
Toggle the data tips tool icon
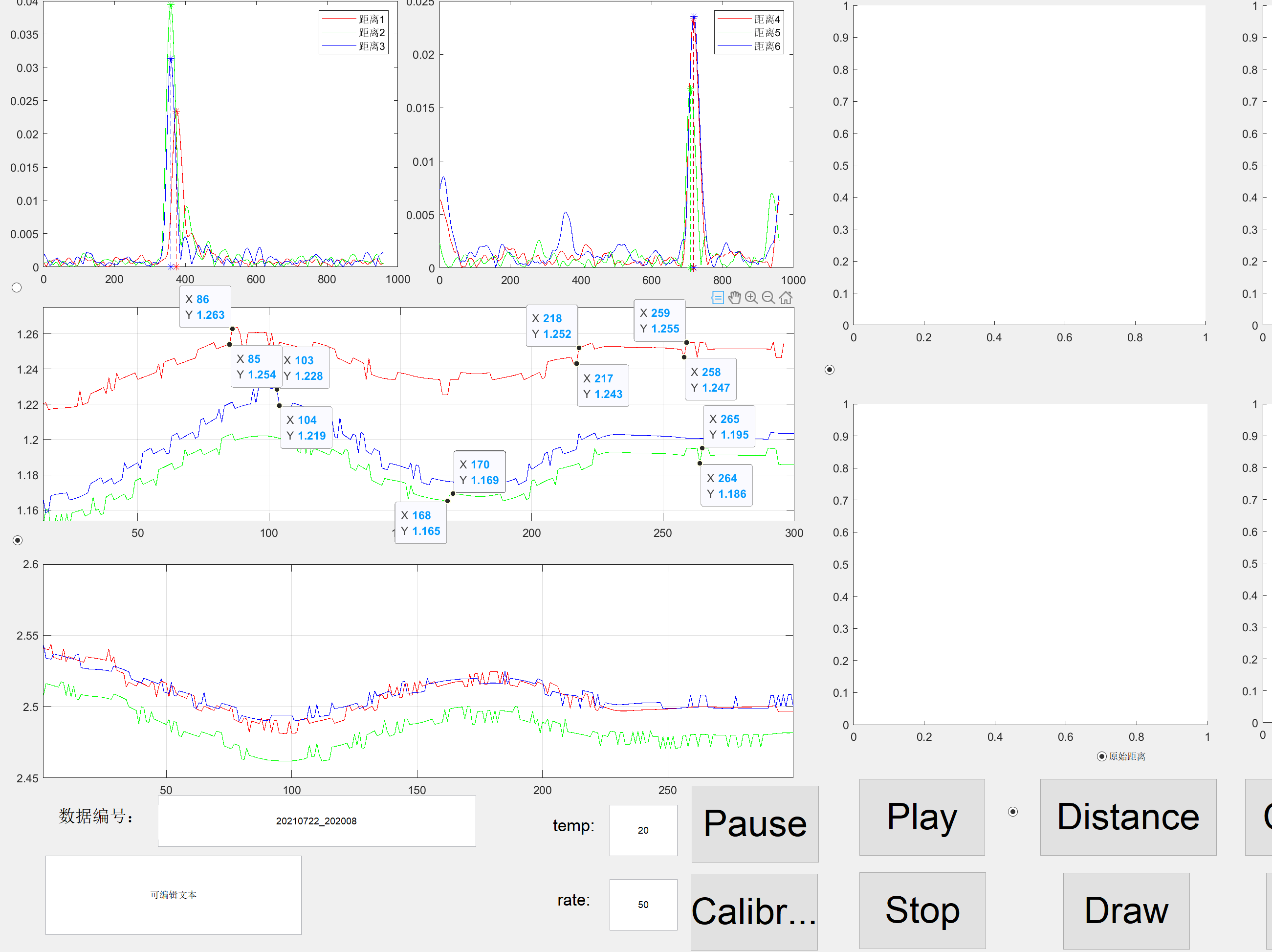[718, 297]
